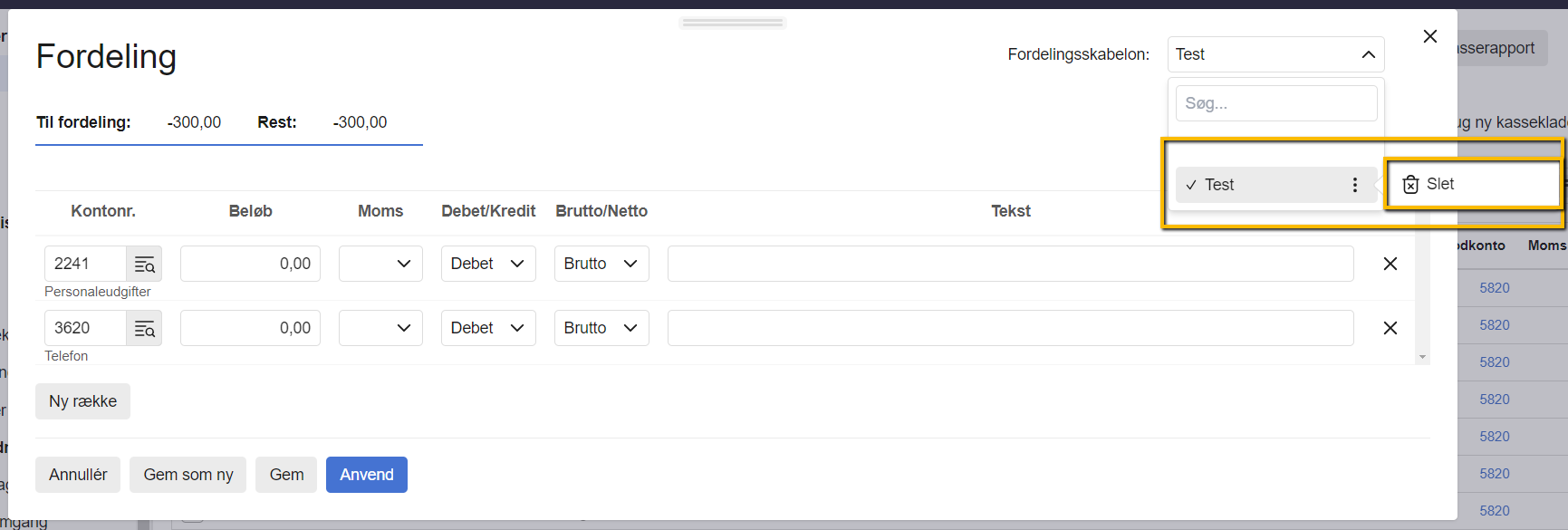Add a row with Ny række

coord(82,400)
